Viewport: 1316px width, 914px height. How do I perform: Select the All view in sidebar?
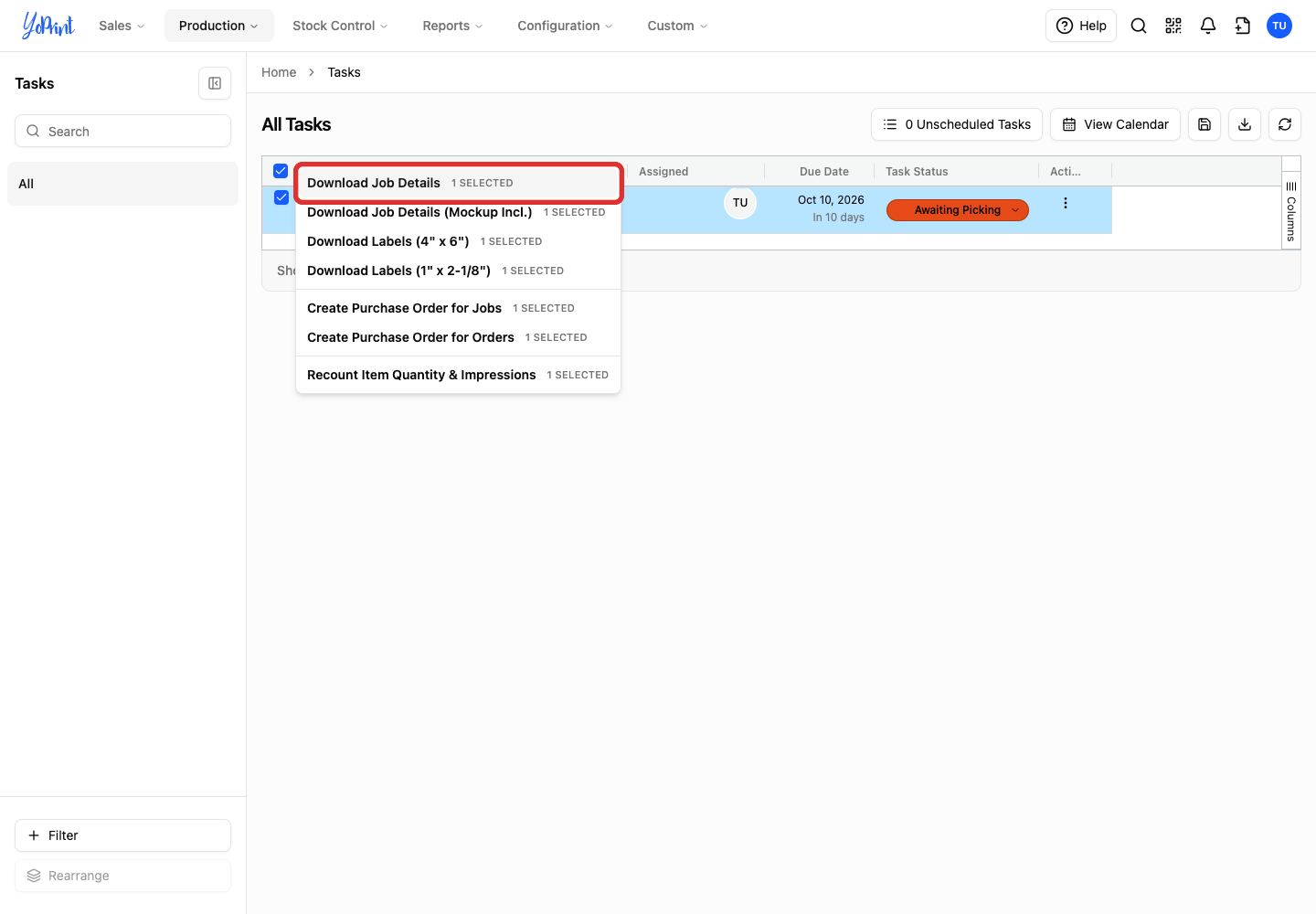(x=122, y=184)
